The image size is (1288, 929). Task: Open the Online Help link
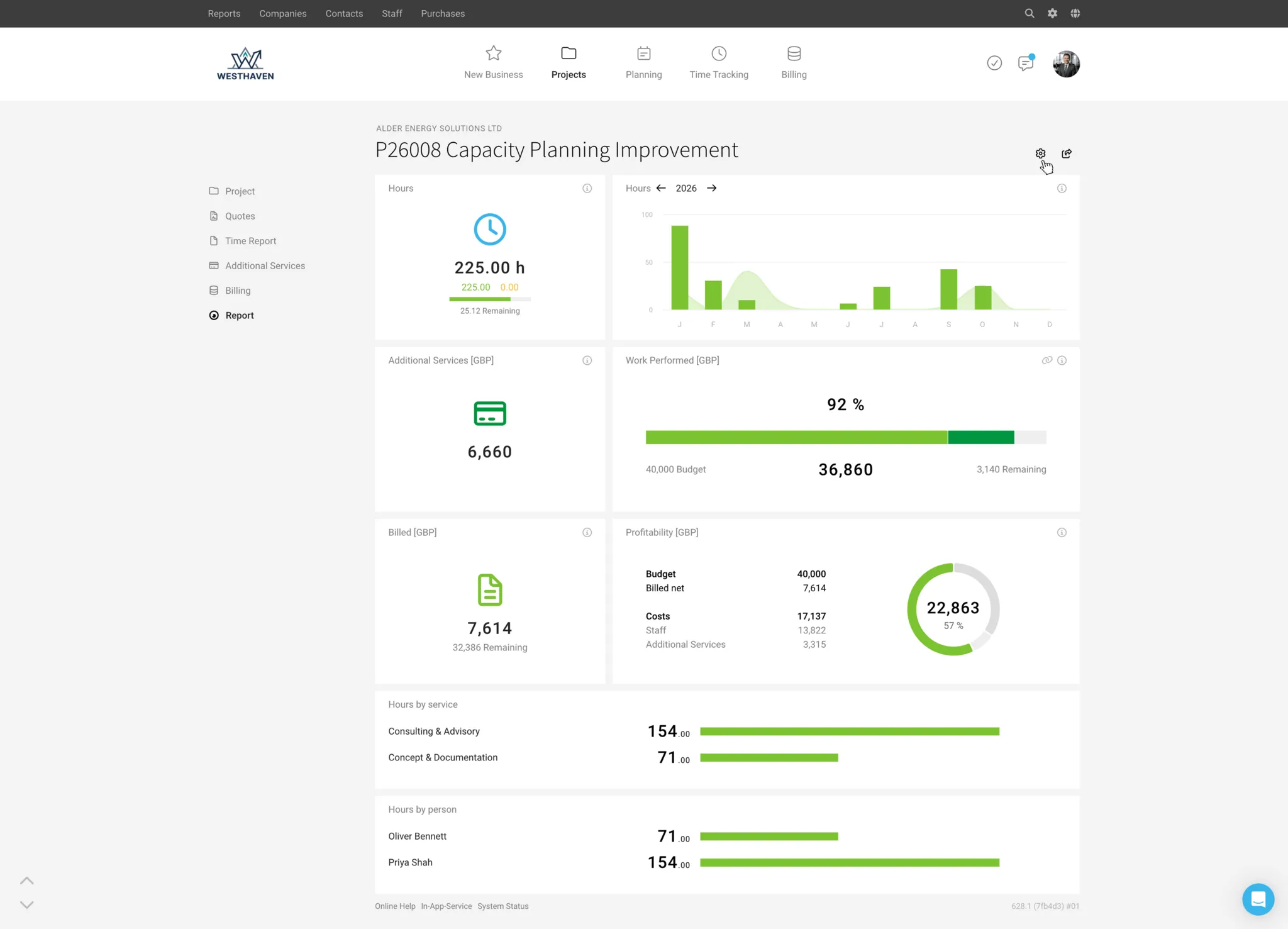(x=395, y=906)
